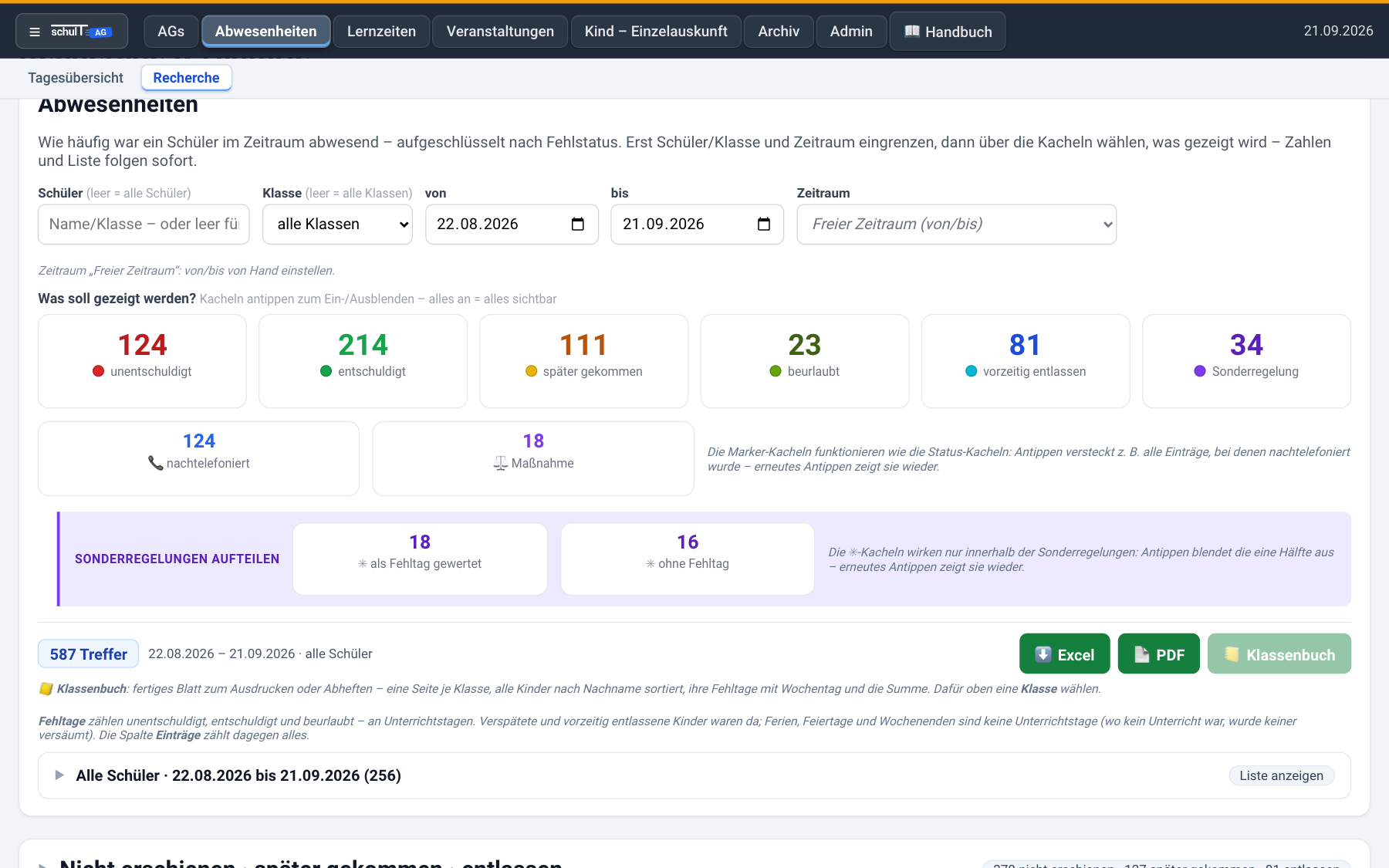The width and height of the screenshot is (1389, 868).
Task: Open the Lernzeiten menu item
Action: [381, 32]
